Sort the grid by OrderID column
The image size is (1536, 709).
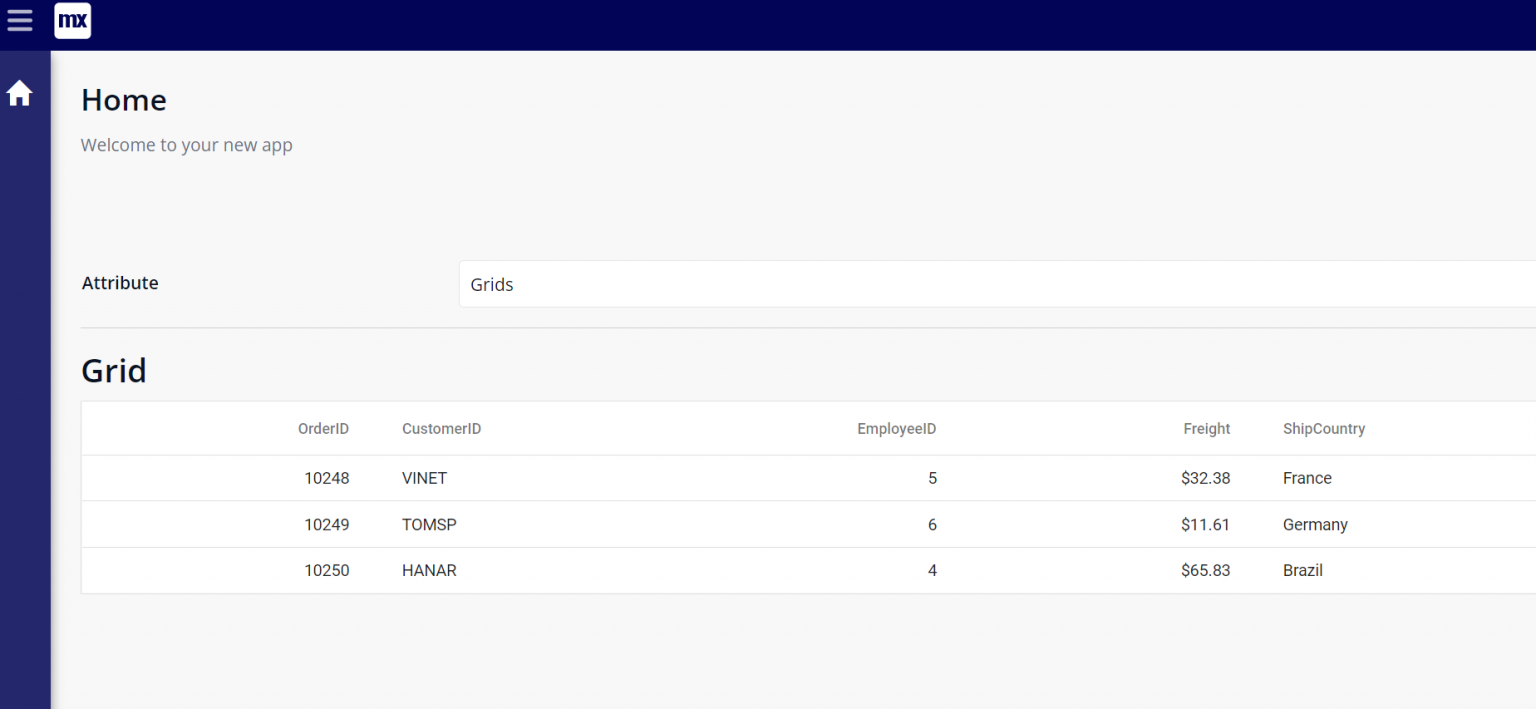pyautogui.click(x=323, y=428)
